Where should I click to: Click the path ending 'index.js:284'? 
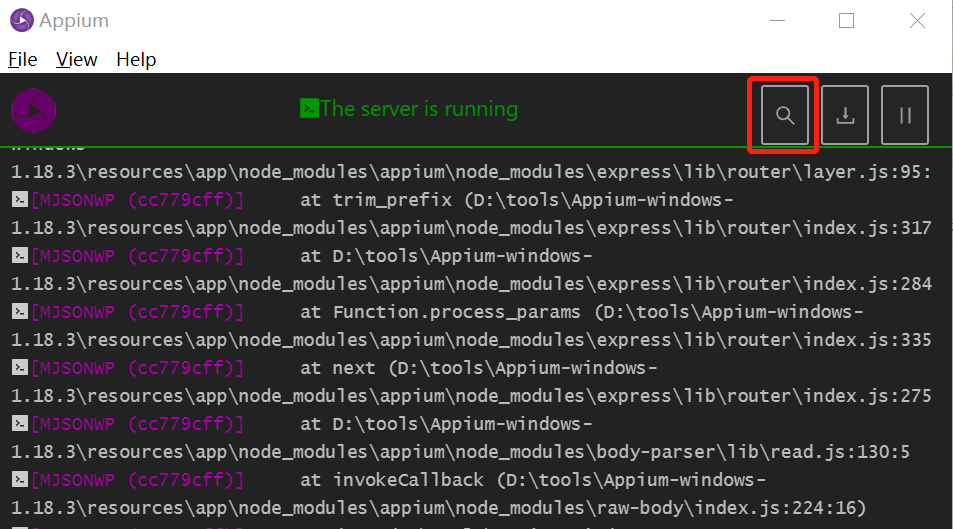pyautogui.click(x=471, y=284)
